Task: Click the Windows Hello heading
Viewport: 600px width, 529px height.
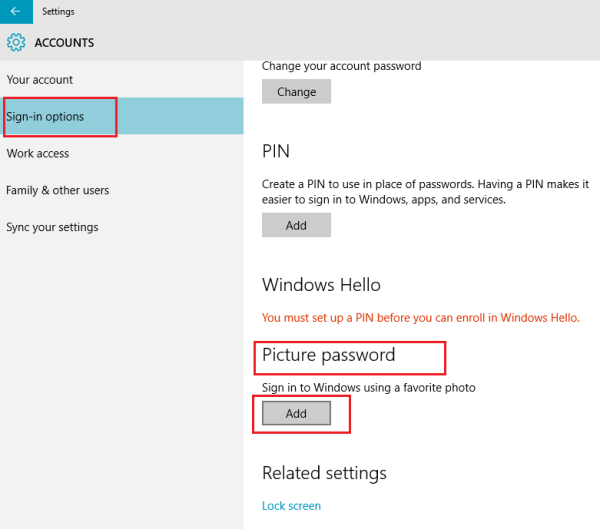Action: [321, 285]
